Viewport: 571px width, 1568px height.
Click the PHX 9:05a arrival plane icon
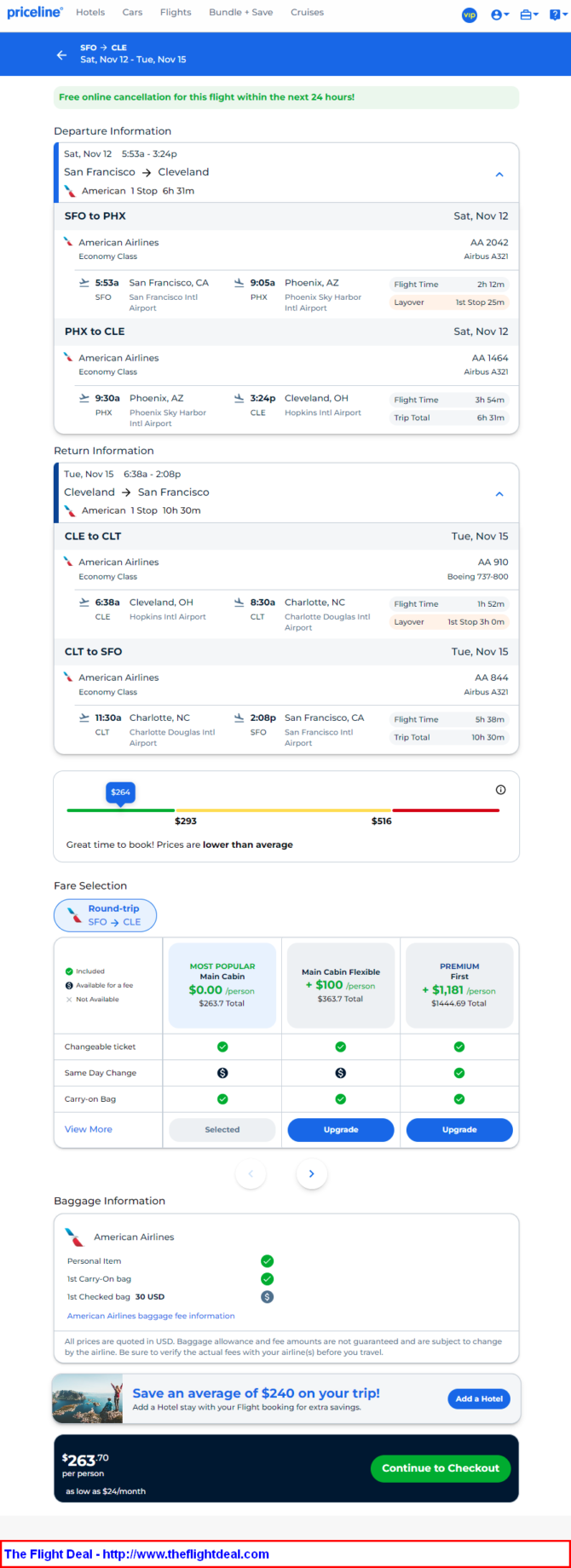[239, 283]
